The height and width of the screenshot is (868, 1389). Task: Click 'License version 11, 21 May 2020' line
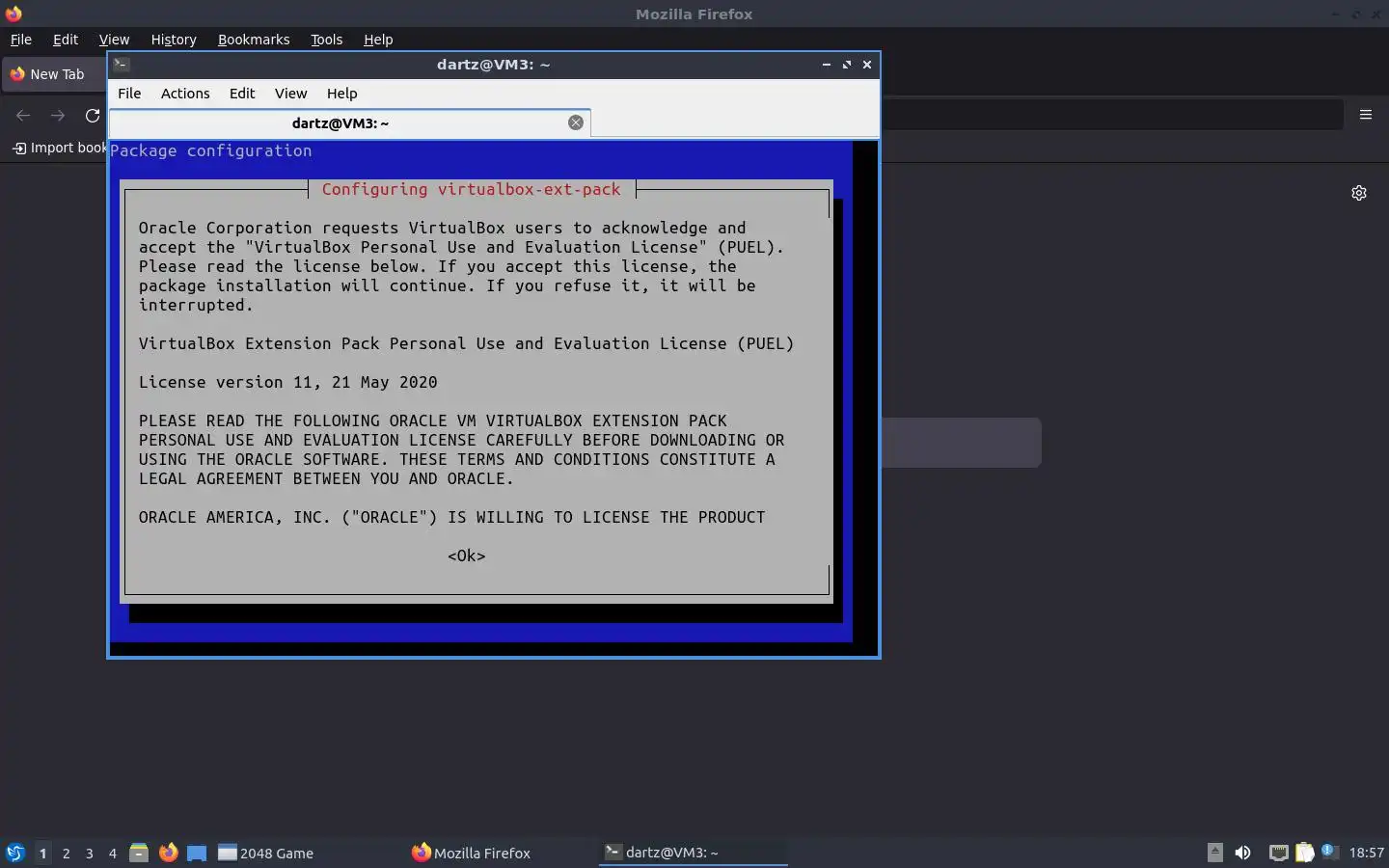(x=287, y=382)
